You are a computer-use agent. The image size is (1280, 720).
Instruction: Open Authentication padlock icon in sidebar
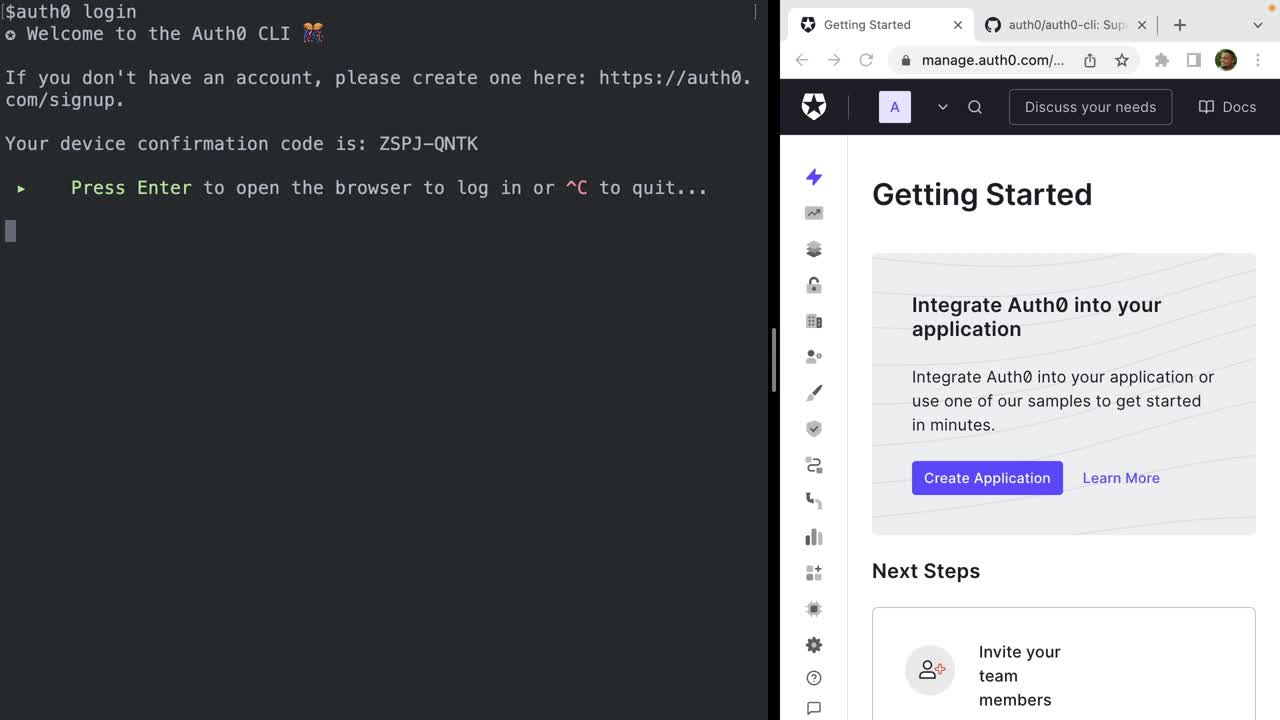814,285
